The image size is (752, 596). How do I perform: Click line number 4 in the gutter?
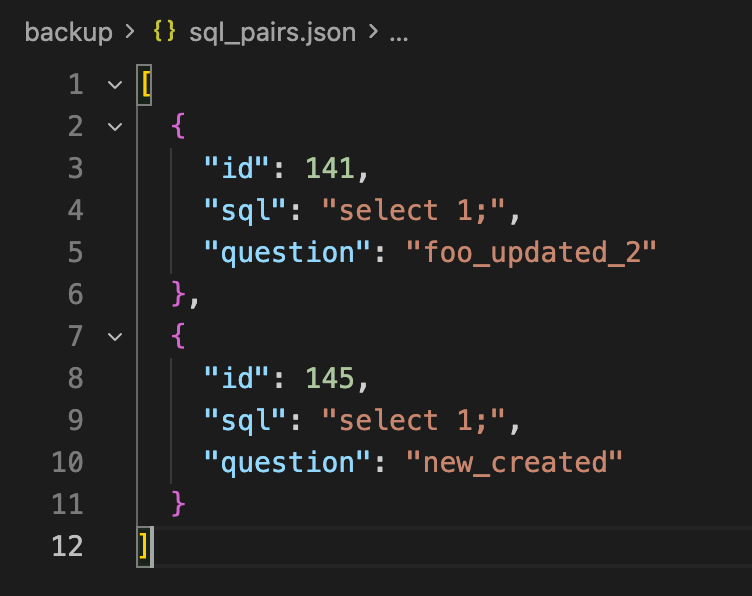[76, 210]
